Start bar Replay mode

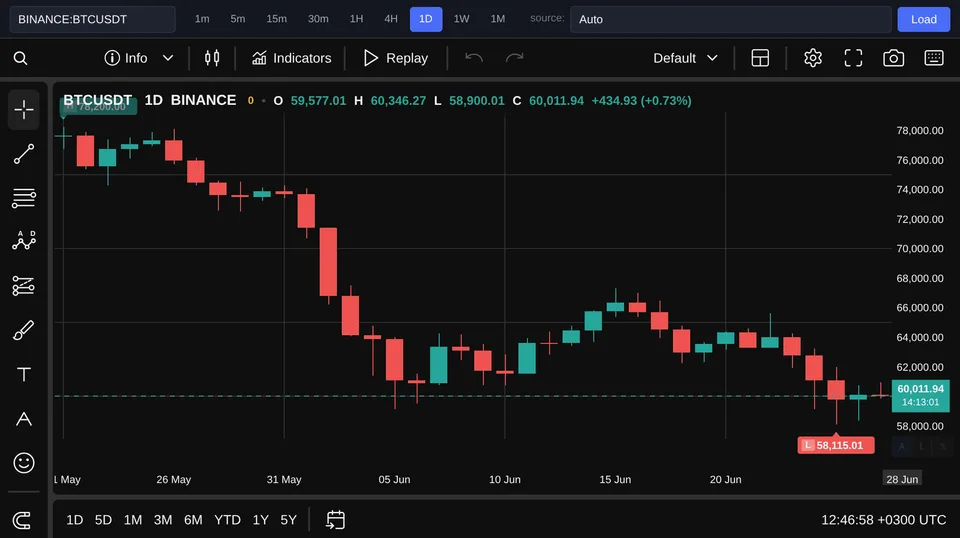(x=396, y=58)
